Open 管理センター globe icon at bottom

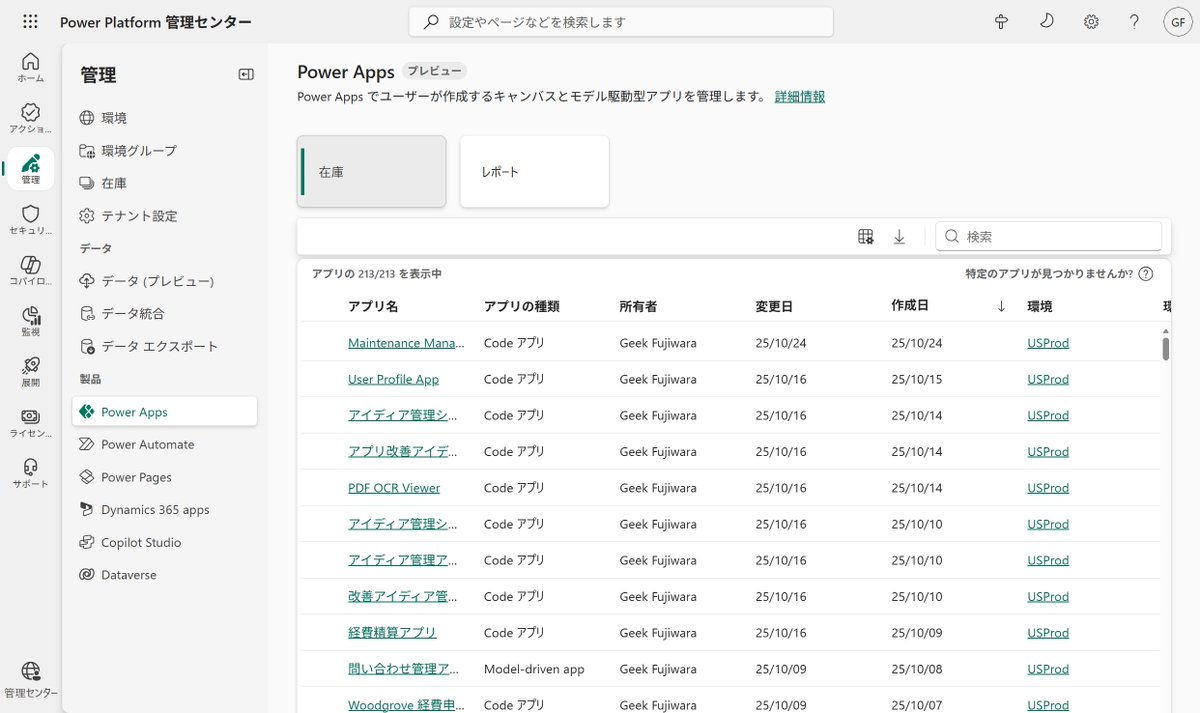[30, 678]
